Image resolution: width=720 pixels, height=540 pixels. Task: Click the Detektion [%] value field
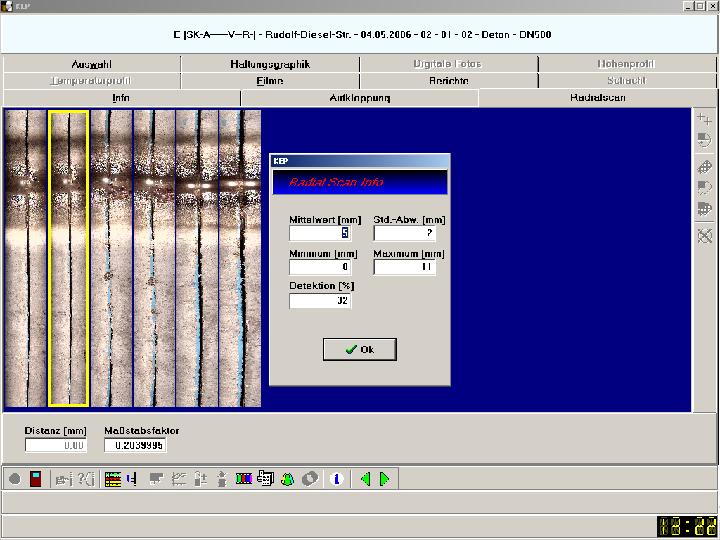pyautogui.click(x=319, y=300)
